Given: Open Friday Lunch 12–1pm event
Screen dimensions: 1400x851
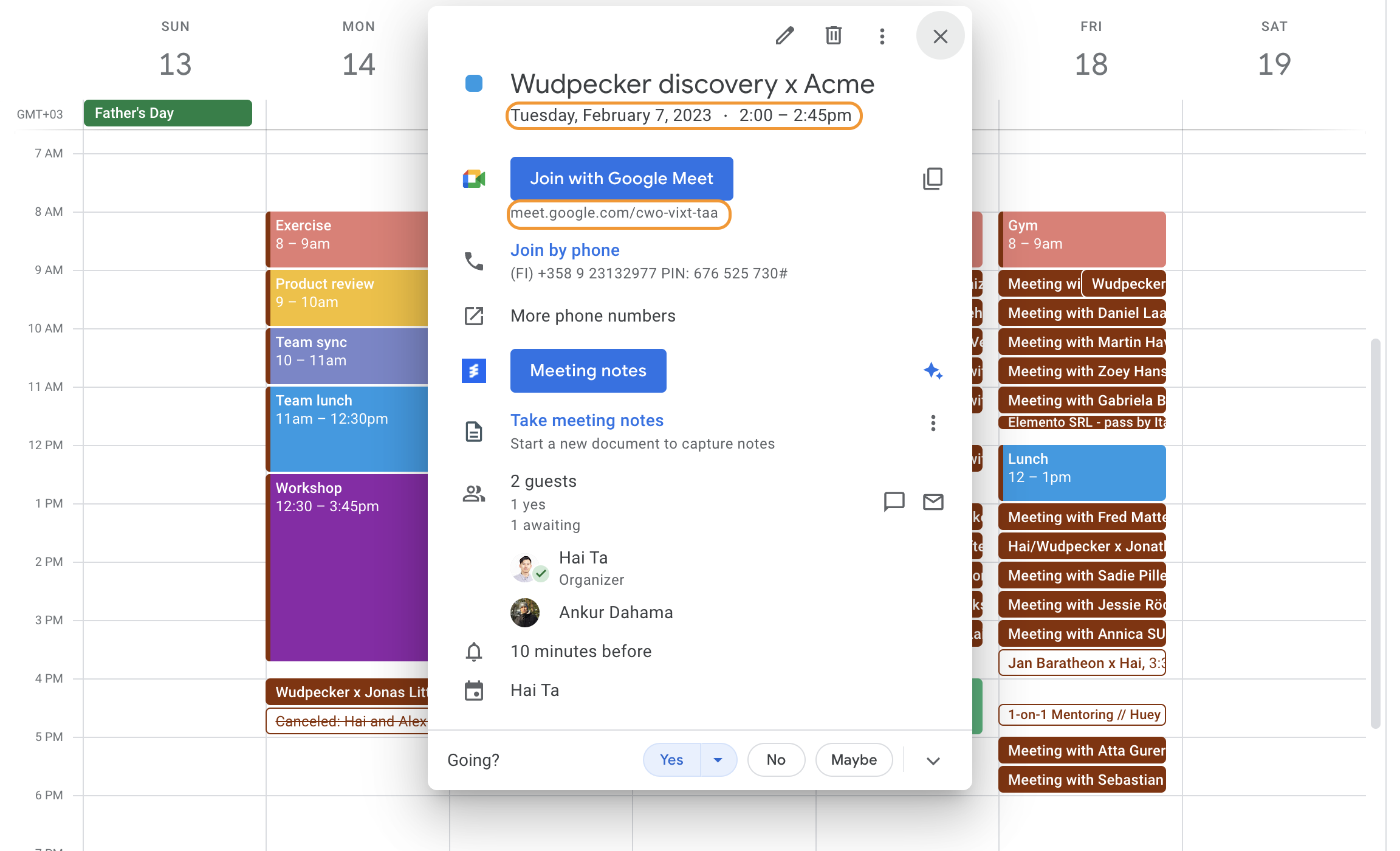Looking at the screenshot, I should coord(1082,472).
